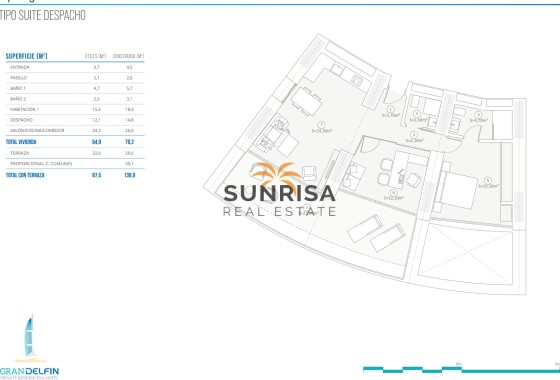
Task: Click the ENTRADA útiles value '3,7'
Action: pyautogui.click(x=96, y=67)
